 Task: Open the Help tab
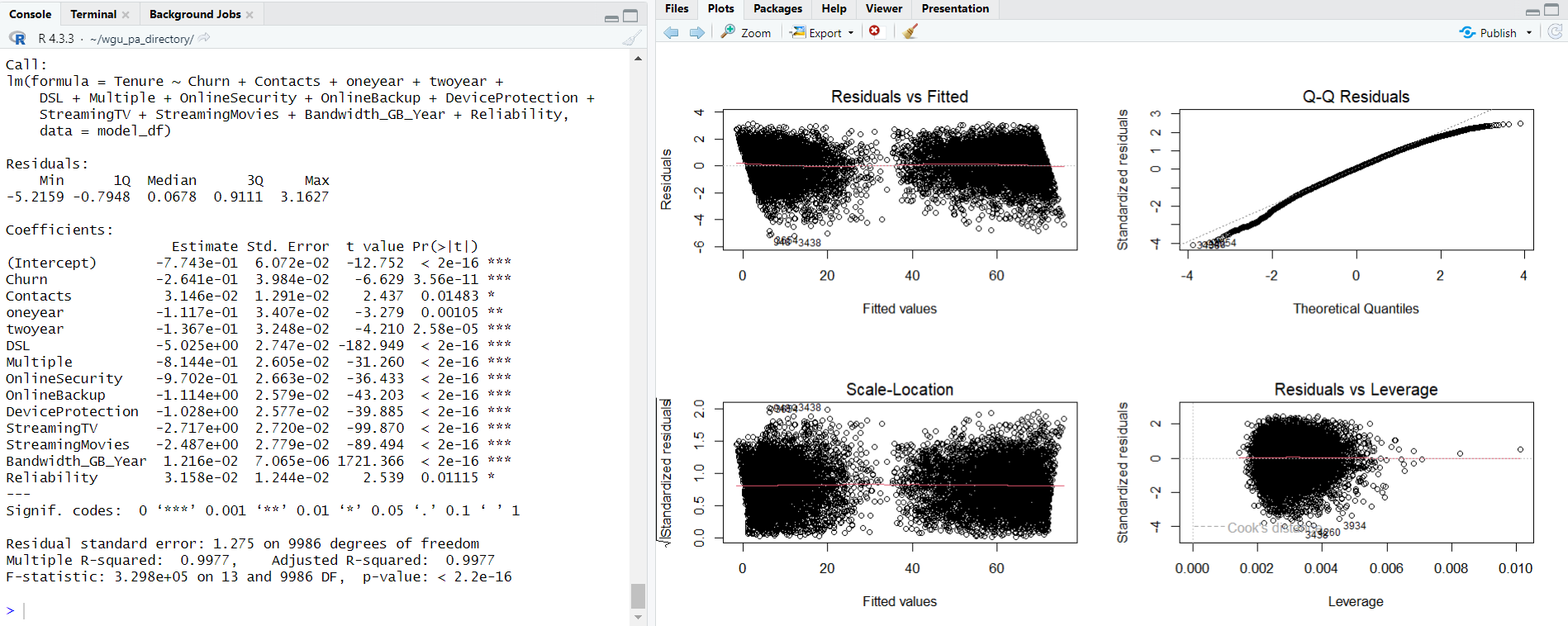834,8
